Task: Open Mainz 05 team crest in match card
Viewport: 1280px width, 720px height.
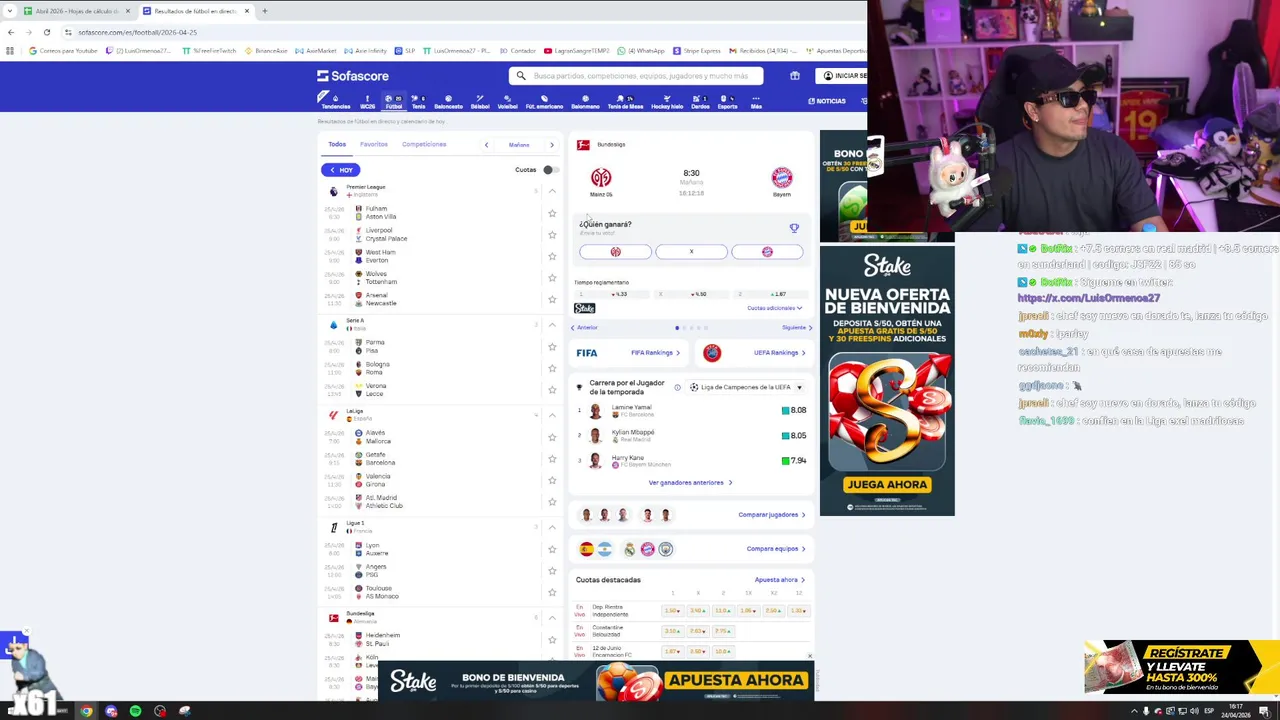Action: [x=601, y=178]
